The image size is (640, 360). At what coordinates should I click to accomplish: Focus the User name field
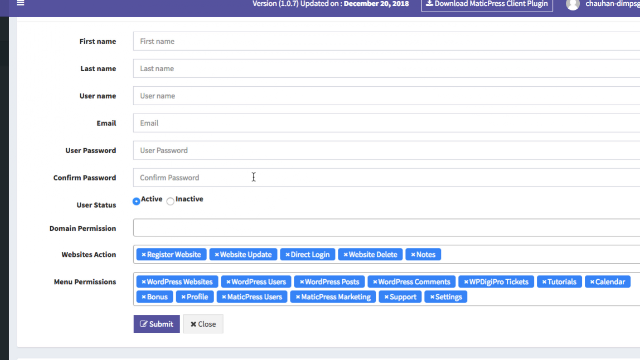(386, 96)
